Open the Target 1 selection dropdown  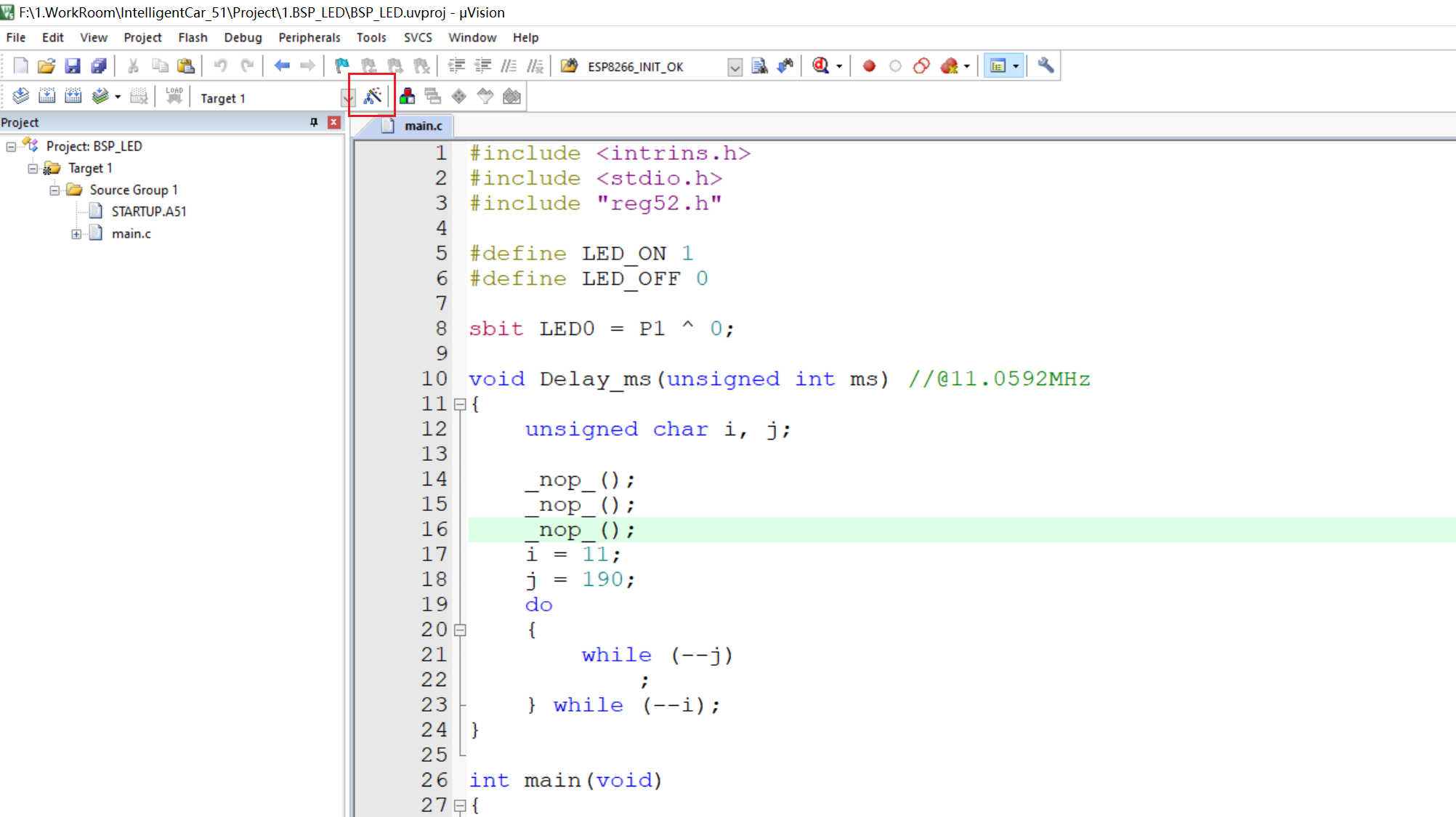pyautogui.click(x=347, y=98)
